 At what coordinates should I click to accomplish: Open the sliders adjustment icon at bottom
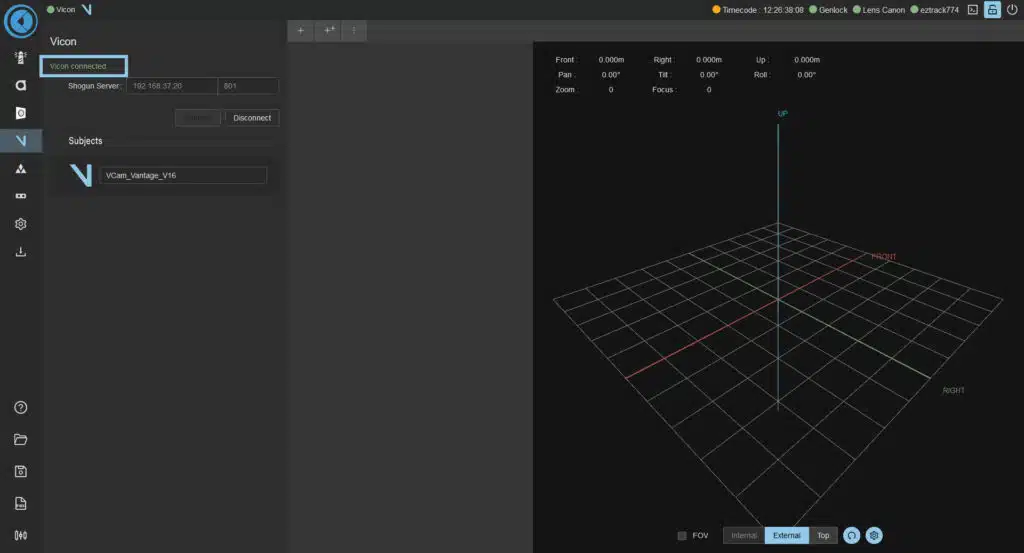(21, 535)
